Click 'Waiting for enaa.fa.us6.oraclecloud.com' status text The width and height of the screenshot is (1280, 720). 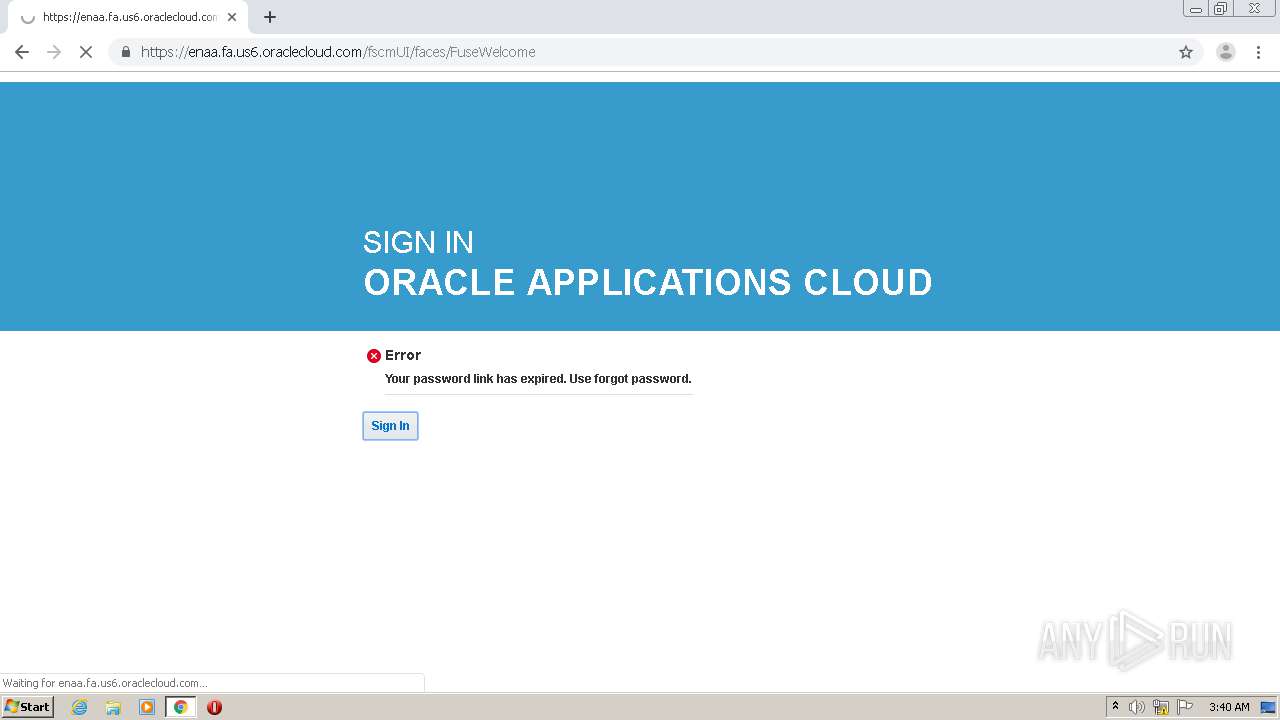pos(105,683)
